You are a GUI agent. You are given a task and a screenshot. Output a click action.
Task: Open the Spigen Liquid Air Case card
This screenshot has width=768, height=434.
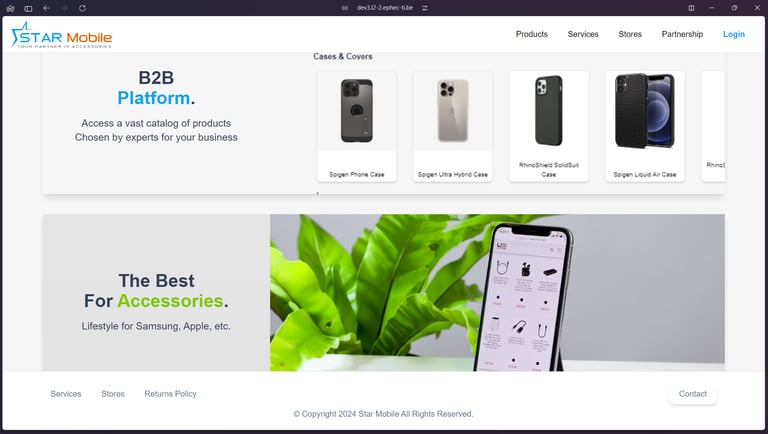645,126
